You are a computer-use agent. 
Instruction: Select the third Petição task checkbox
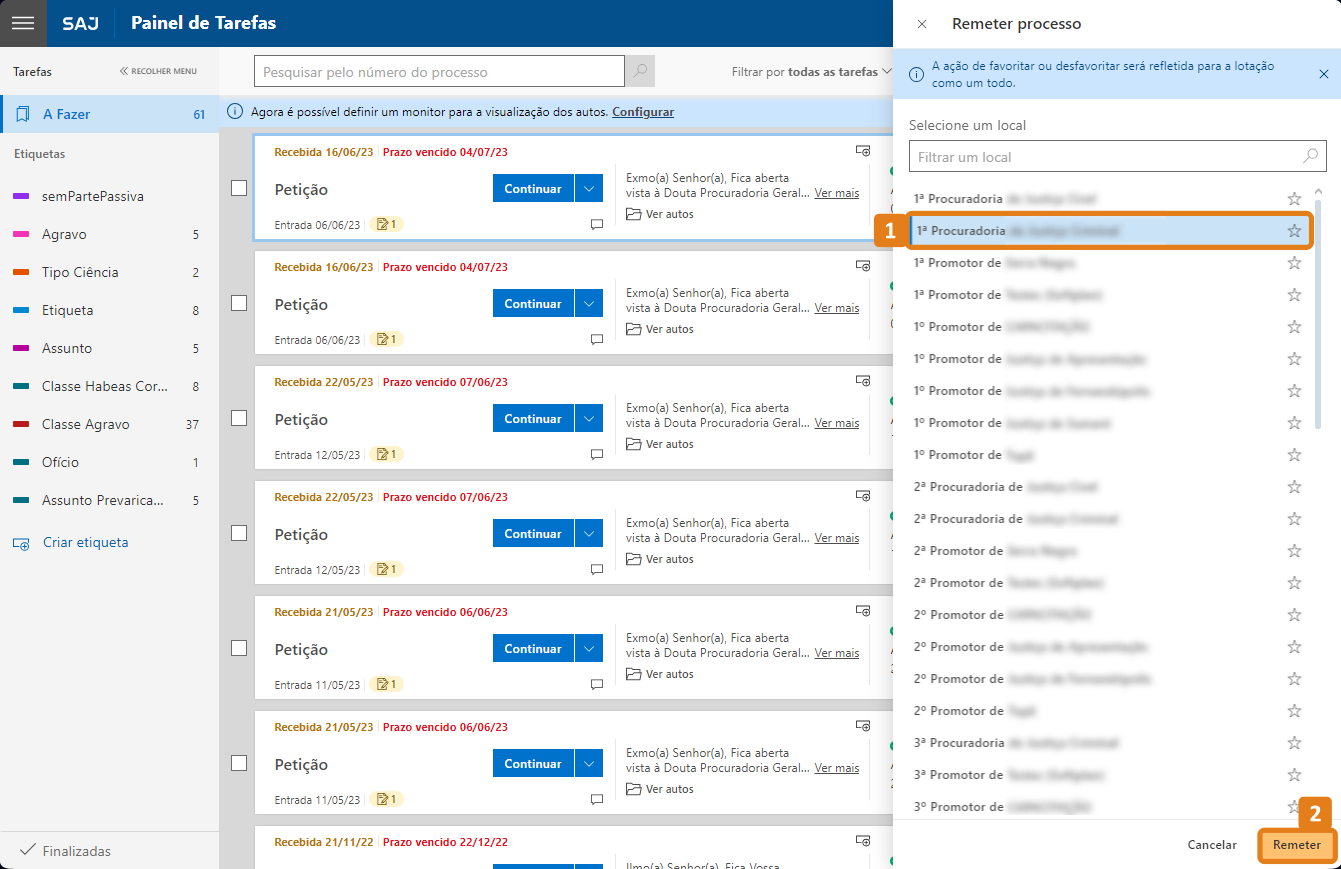239,418
